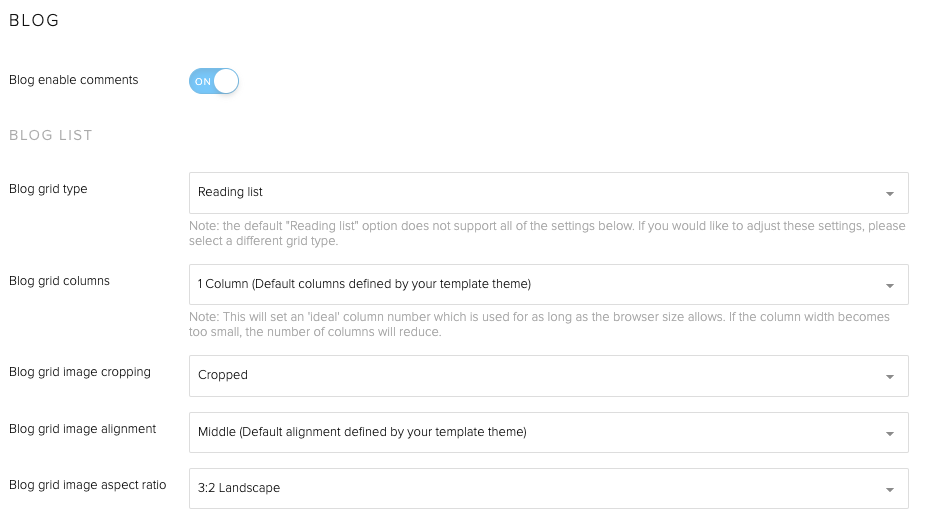Click the arrow on the Middle alignment field
This screenshot has width=925, height=520.
889,434
